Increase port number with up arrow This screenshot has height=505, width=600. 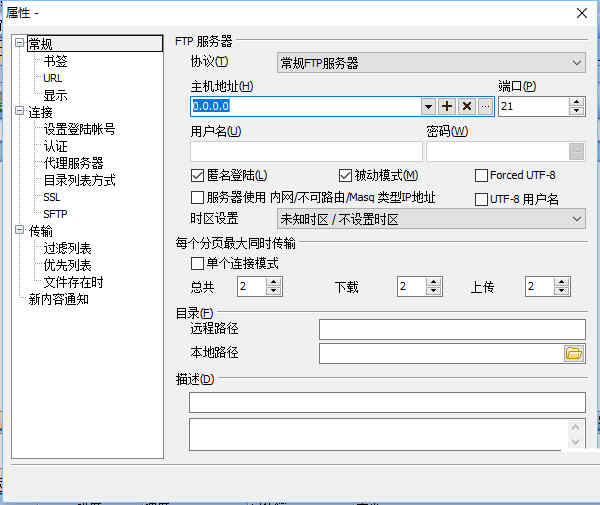click(576, 102)
